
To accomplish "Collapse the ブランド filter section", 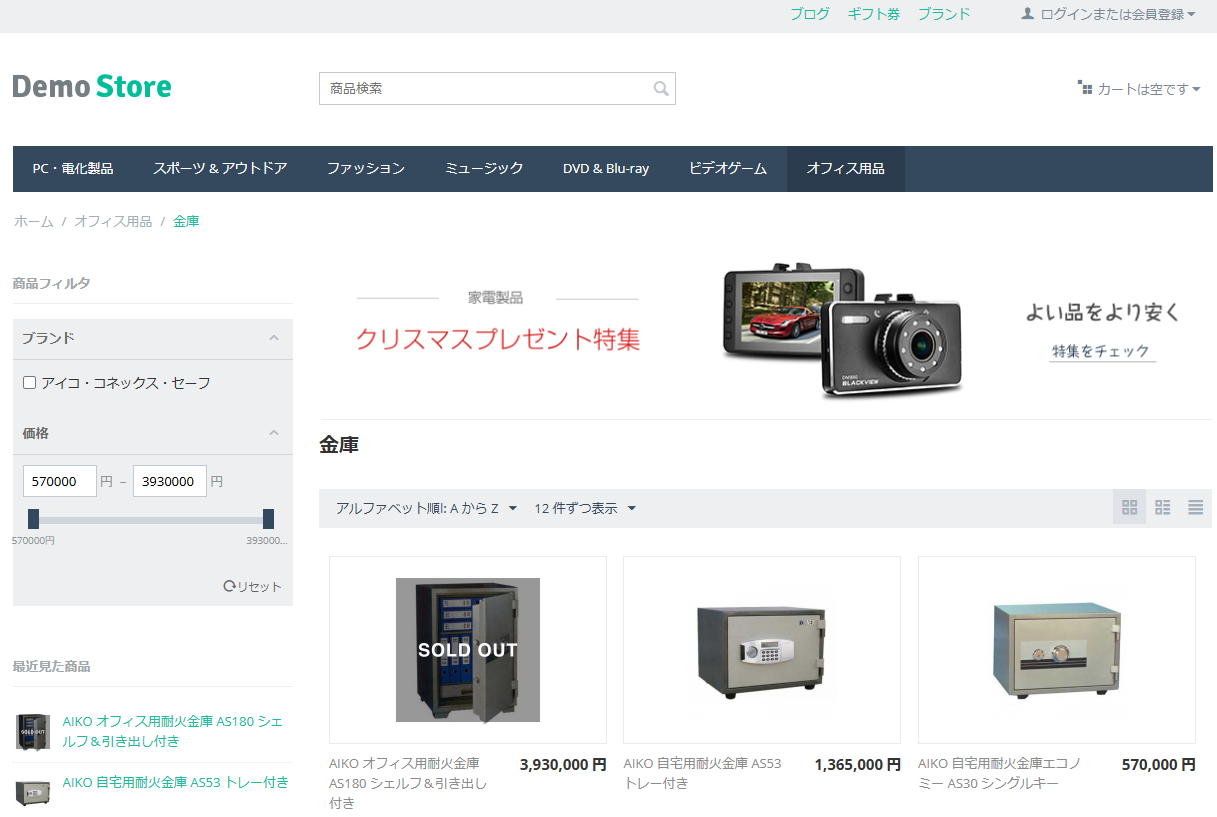I will (273, 338).
